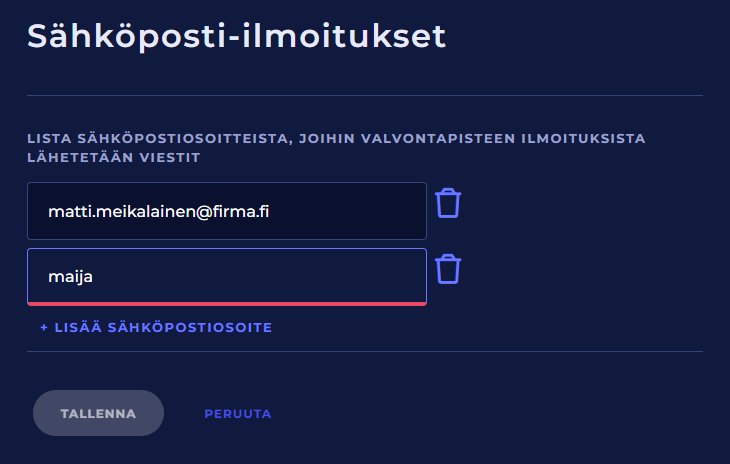
Task: Click the red error underline under maija
Action: tap(227, 302)
